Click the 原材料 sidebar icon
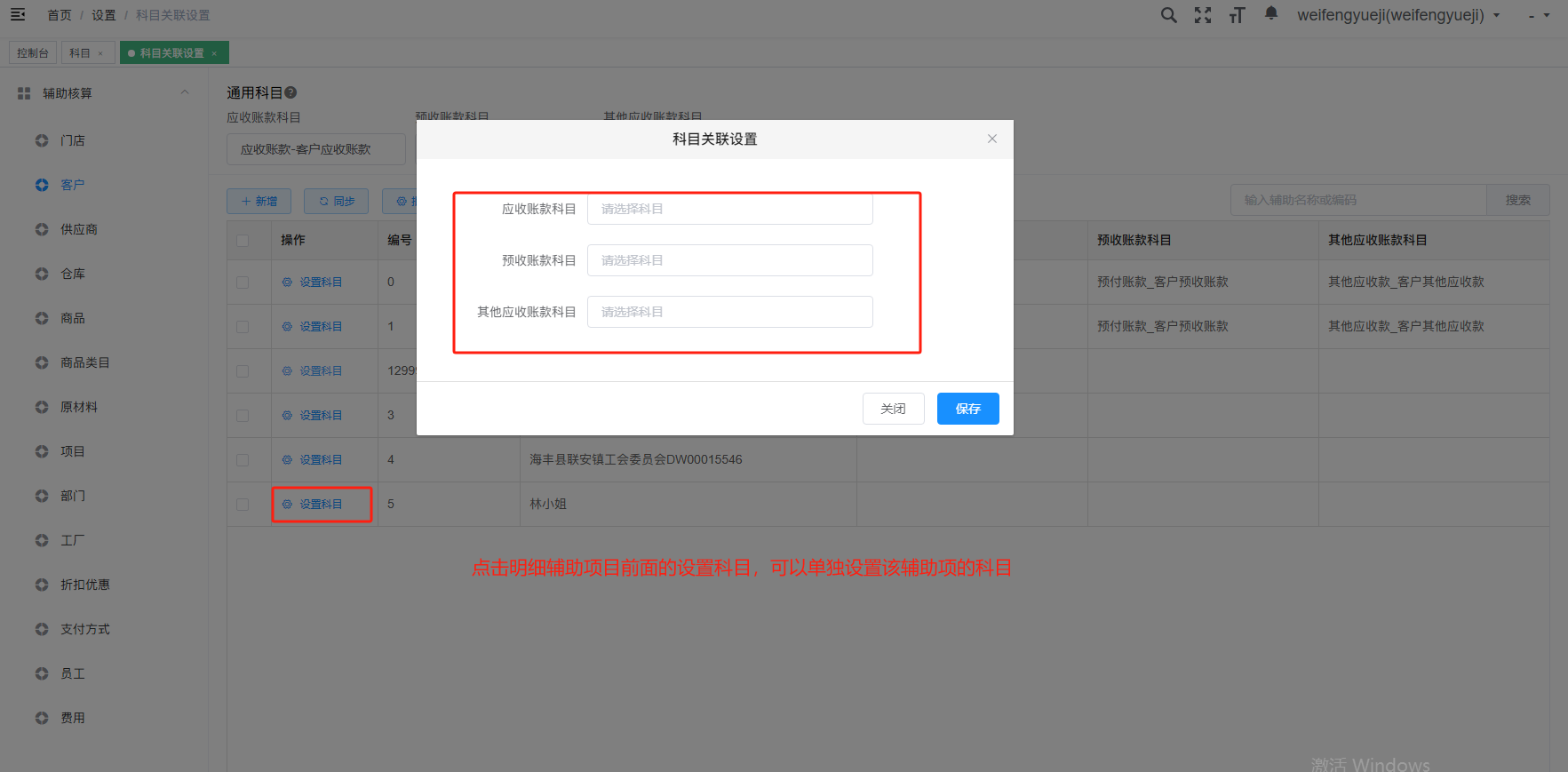The height and width of the screenshot is (772, 1568). pos(42,407)
